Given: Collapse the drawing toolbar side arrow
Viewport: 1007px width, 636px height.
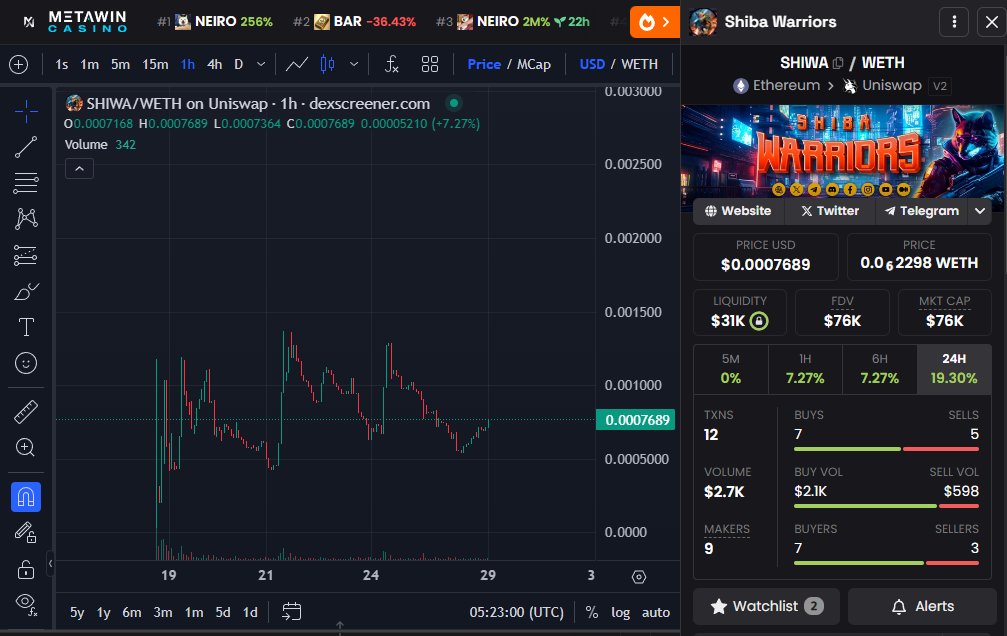Looking at the screenshot, I should pos(50,563).
